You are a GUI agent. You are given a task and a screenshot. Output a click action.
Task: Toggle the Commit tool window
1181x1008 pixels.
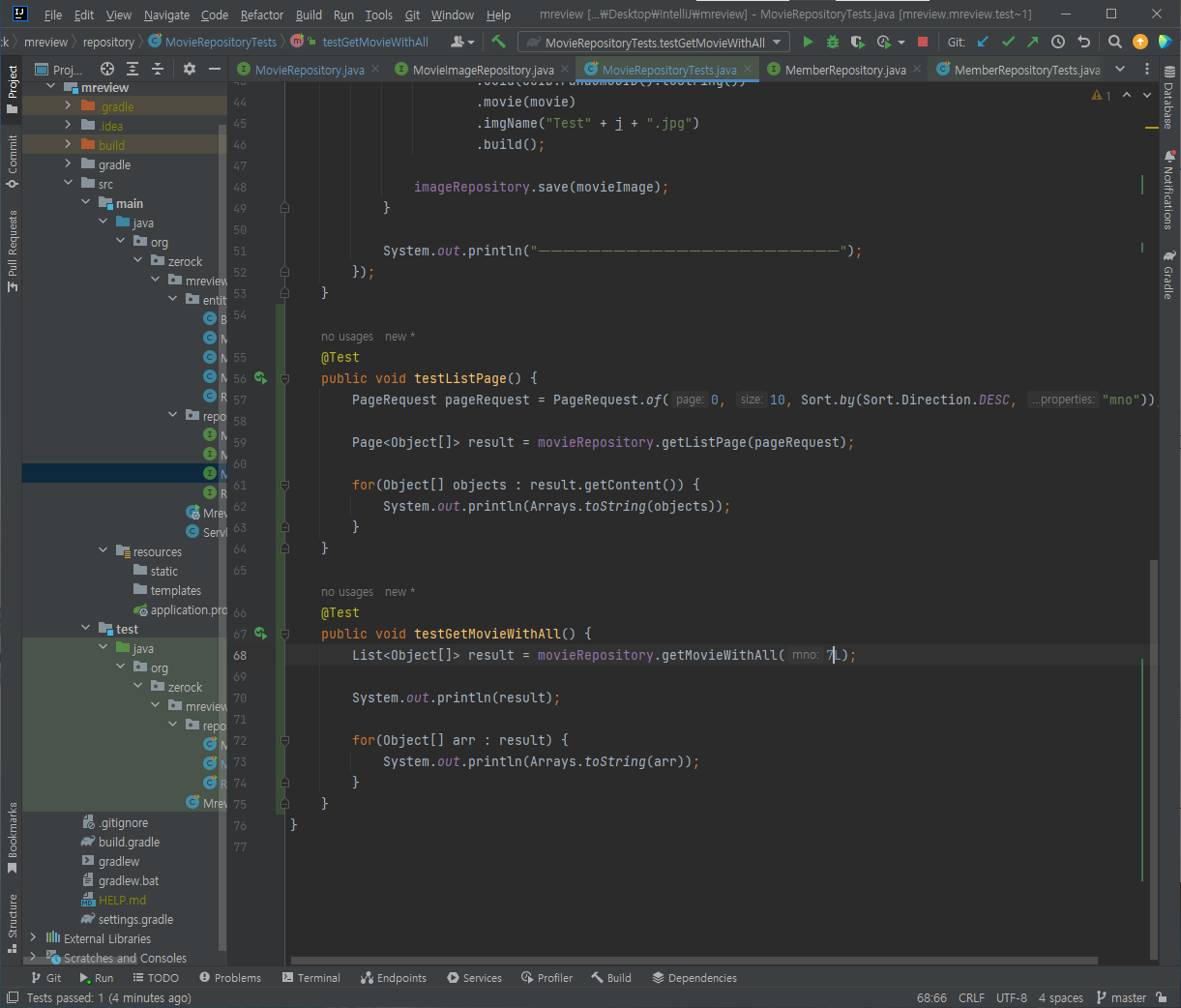[12, 162]
